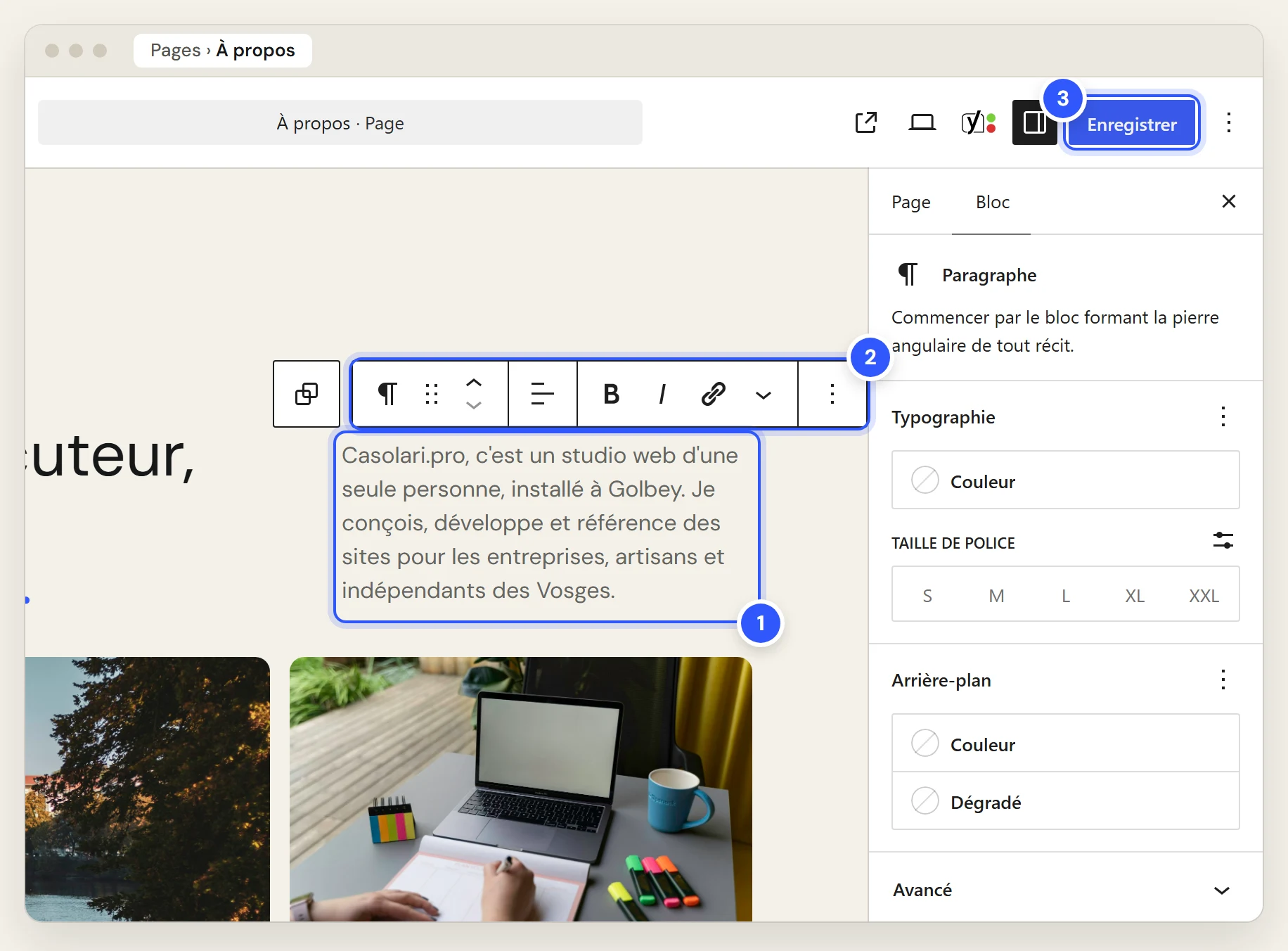Open the Typographie text Couleur picker
Screen dimensions: 1288x951
[1065, 481]
